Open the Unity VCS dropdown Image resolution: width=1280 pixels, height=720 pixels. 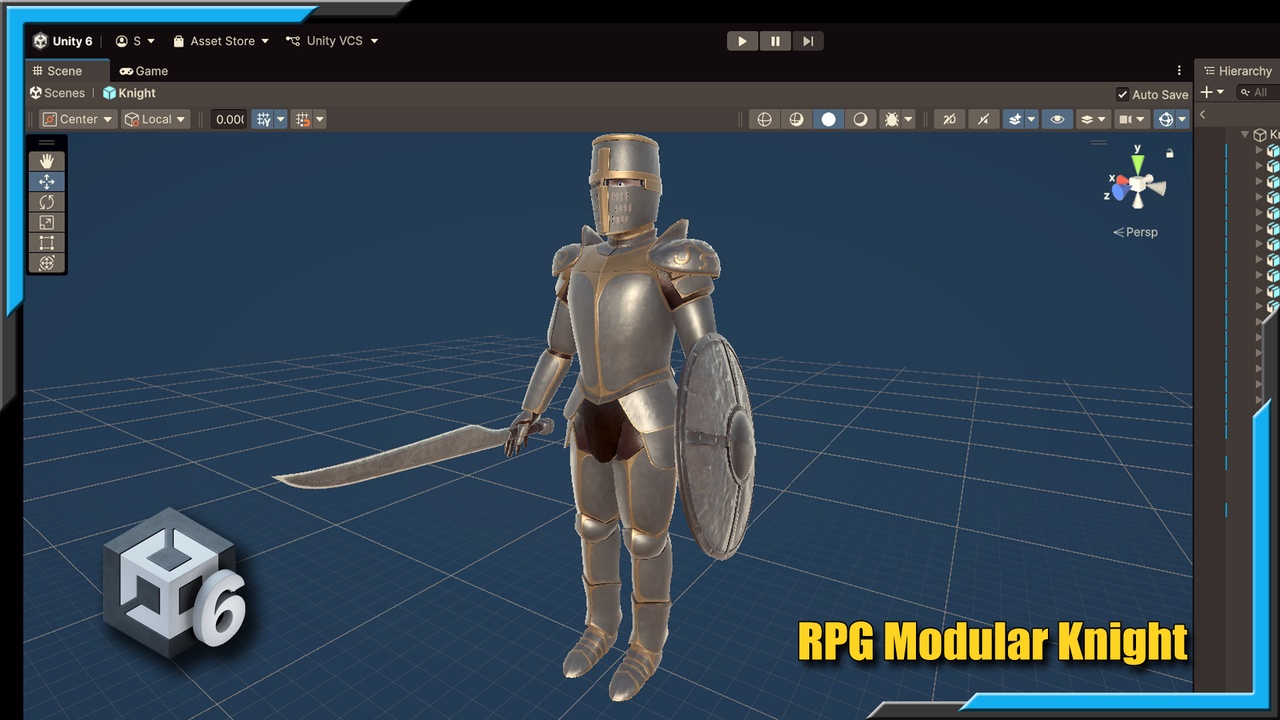(332, 41)
